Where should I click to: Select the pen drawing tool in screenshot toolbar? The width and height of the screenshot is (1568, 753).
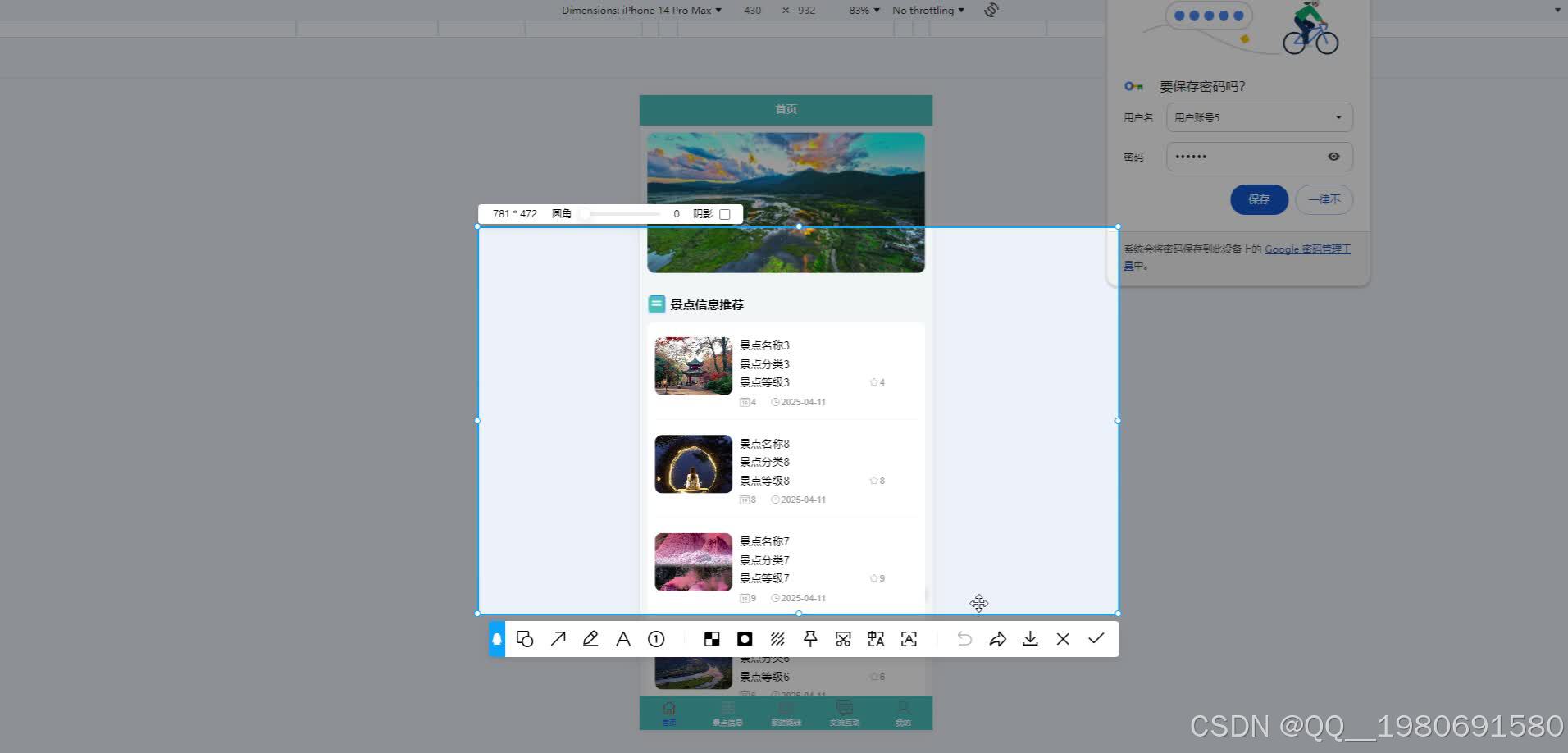coord(590,638)
